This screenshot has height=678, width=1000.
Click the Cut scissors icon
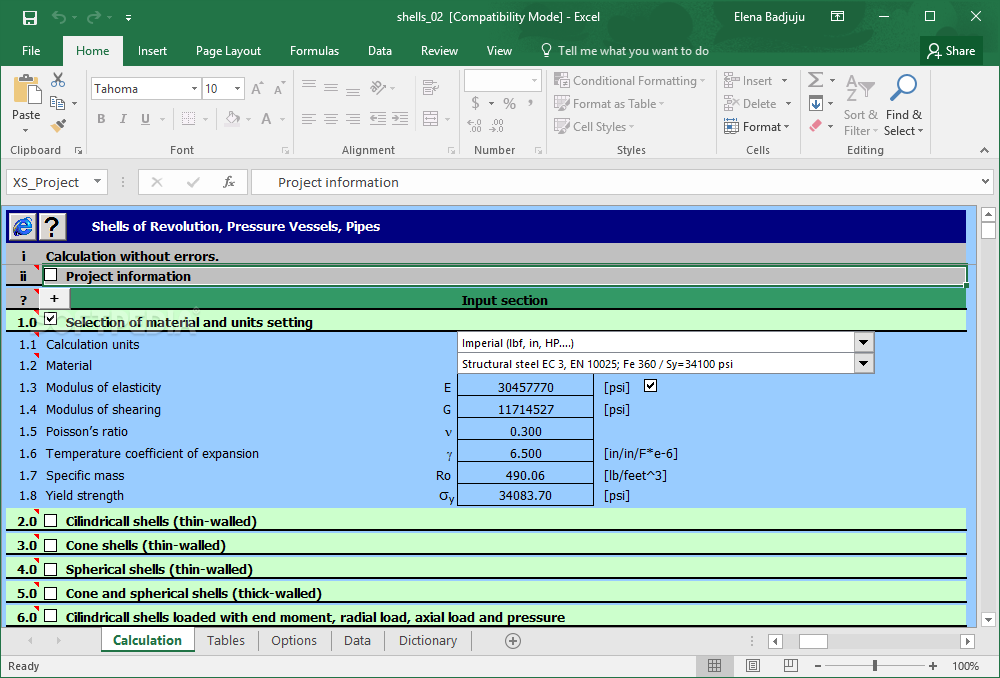pyautogui.click(x=58, y=80)
